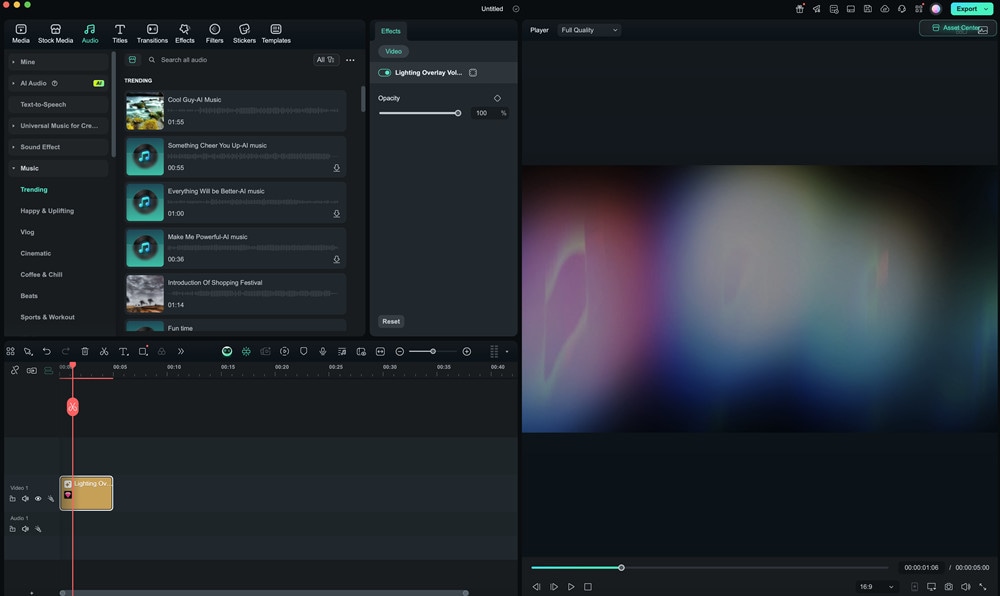Click the AI copilot robot icon
This screenshot has width=1000, height=596.
227,351
